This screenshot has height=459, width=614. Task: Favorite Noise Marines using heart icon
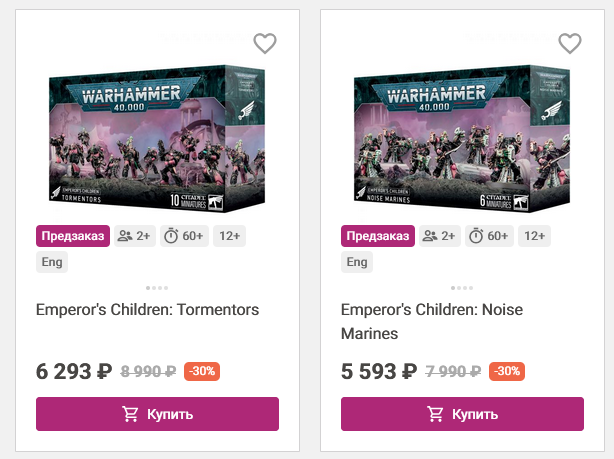pyautogui.click(x=569, y=43)
